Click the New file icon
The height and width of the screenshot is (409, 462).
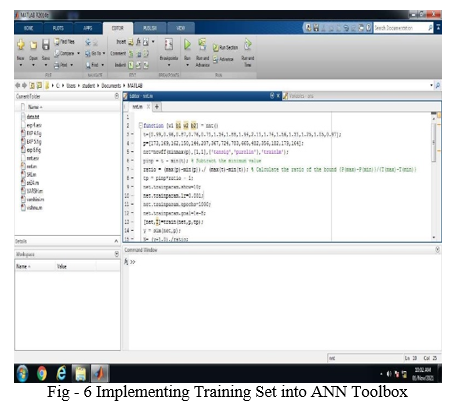(x=21, y=45)
